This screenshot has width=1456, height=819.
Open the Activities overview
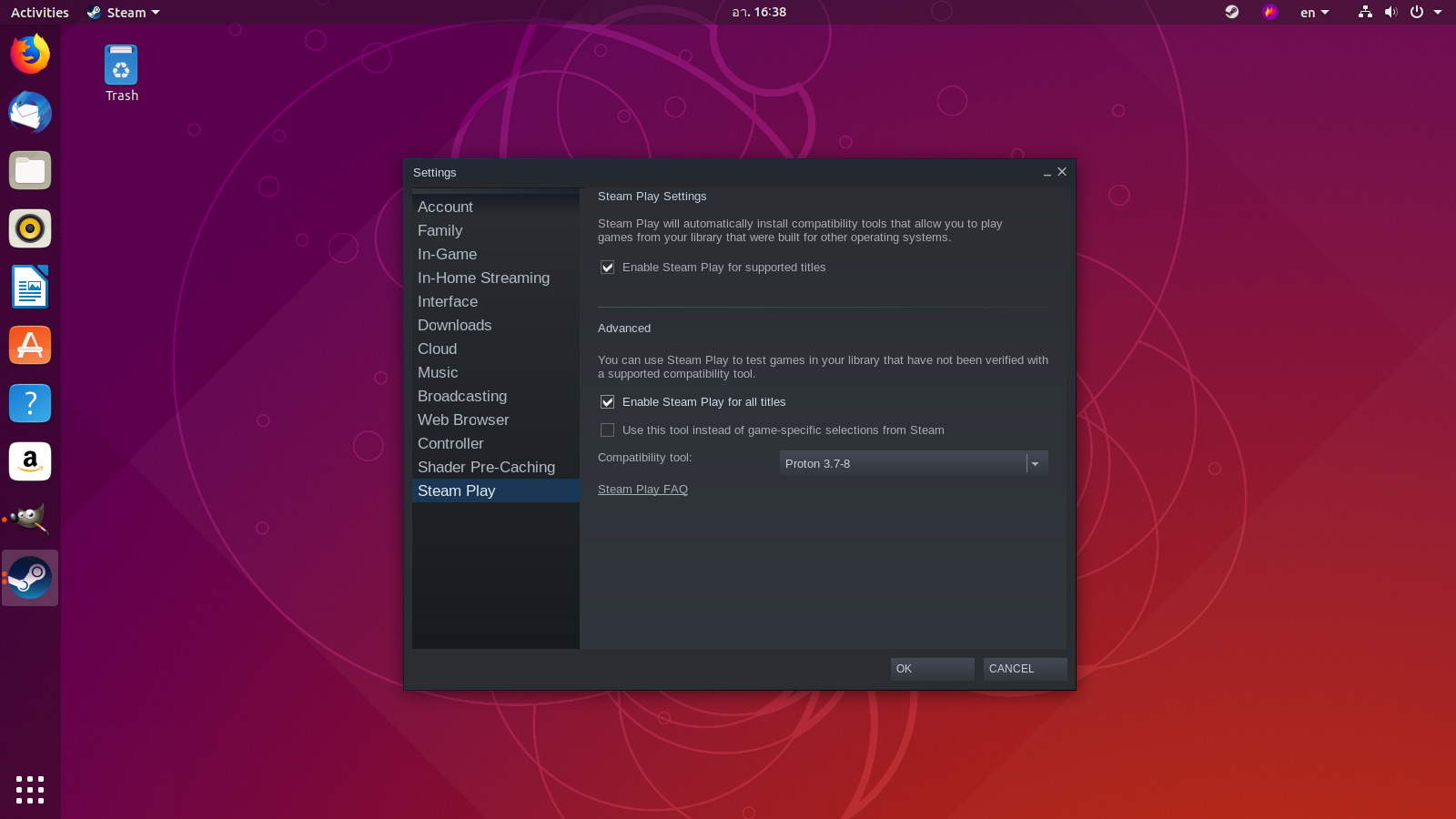[x=39, y=12]
